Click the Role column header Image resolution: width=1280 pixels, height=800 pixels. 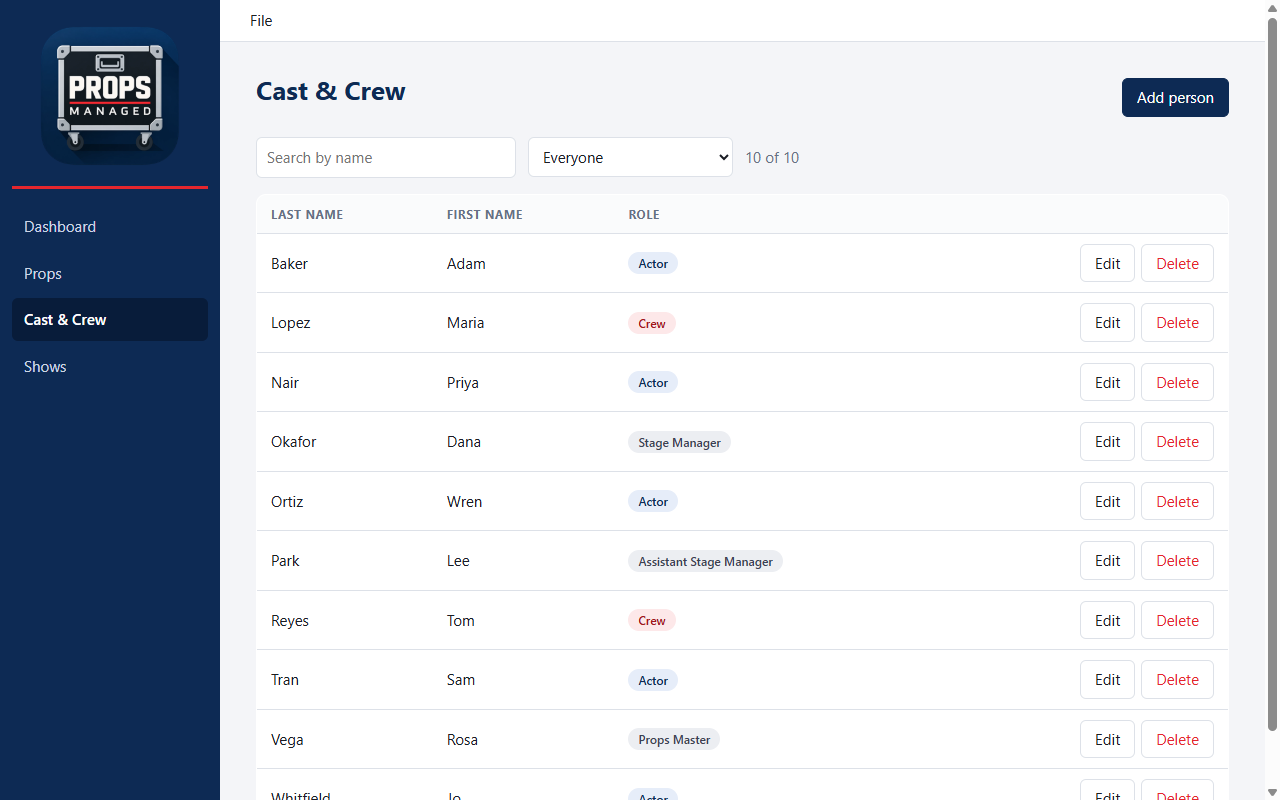(x=644, y=215)
